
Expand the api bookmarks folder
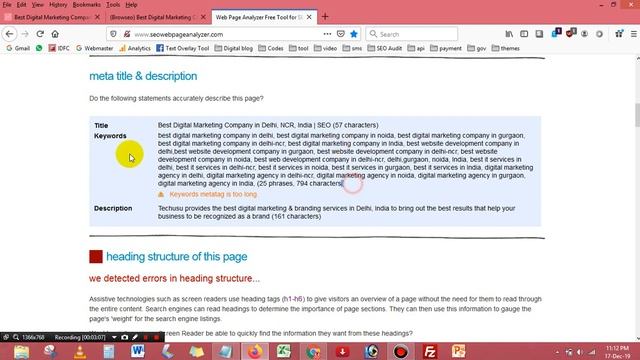pyautogui.click(x=416, y=48)
